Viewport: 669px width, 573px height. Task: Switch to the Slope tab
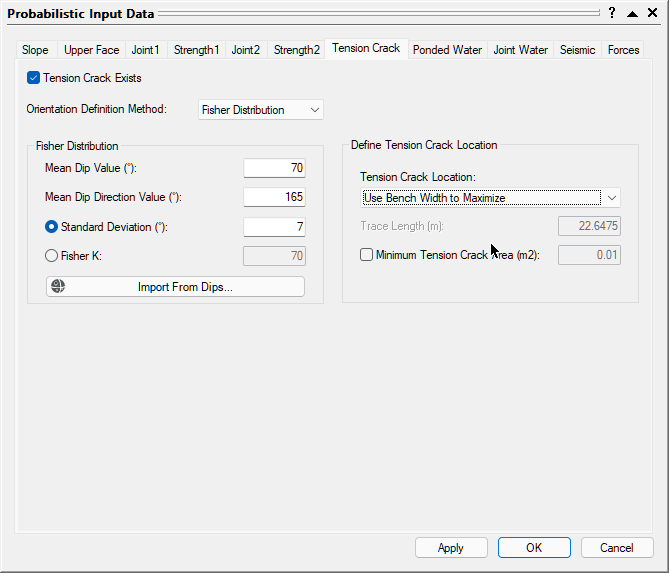click(35, 50)
